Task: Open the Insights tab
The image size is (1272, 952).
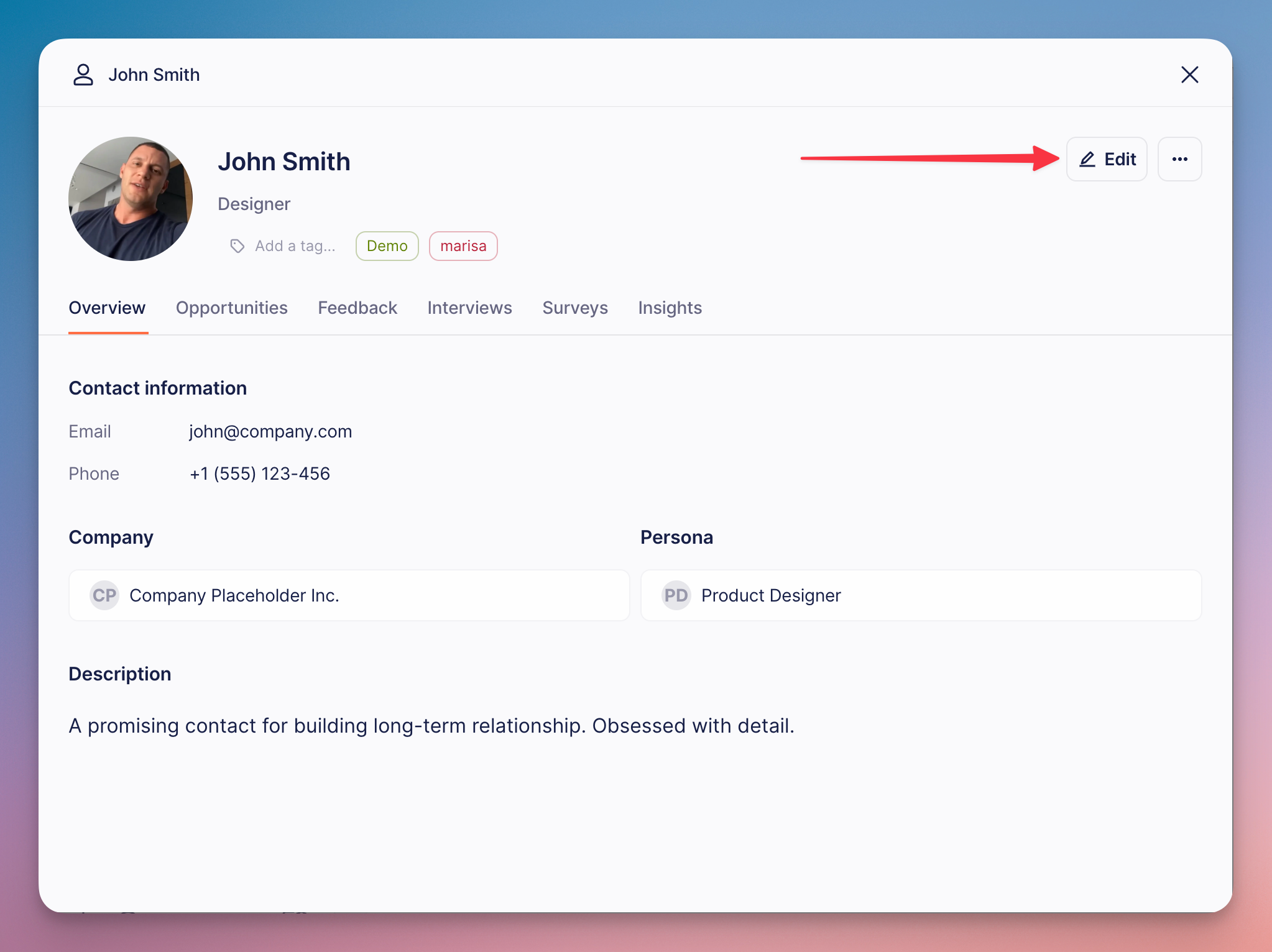Action: click(670, 308)
